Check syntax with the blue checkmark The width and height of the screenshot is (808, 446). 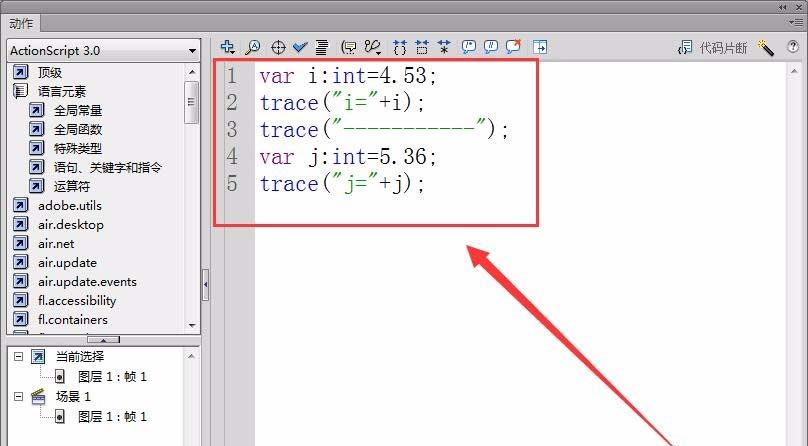(x=300, y=47)
